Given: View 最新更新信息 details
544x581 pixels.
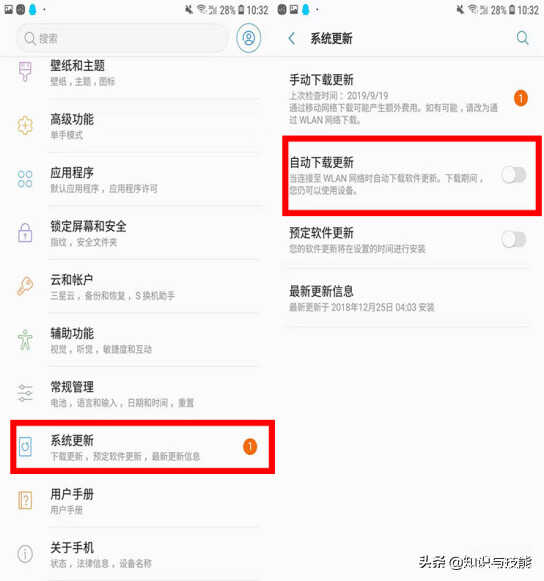Looking at the screenshot, I should pos(408,299).
